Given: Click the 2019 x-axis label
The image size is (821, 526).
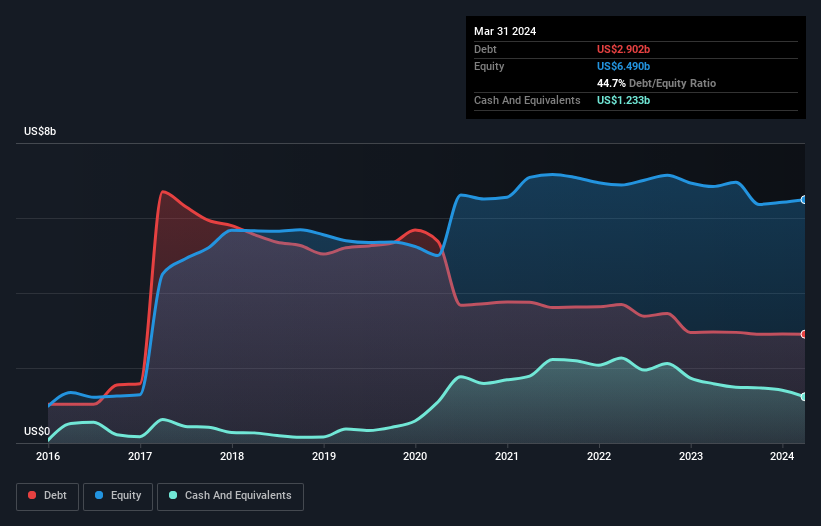Looking at the screenshot, I should [x=324, y=456].
